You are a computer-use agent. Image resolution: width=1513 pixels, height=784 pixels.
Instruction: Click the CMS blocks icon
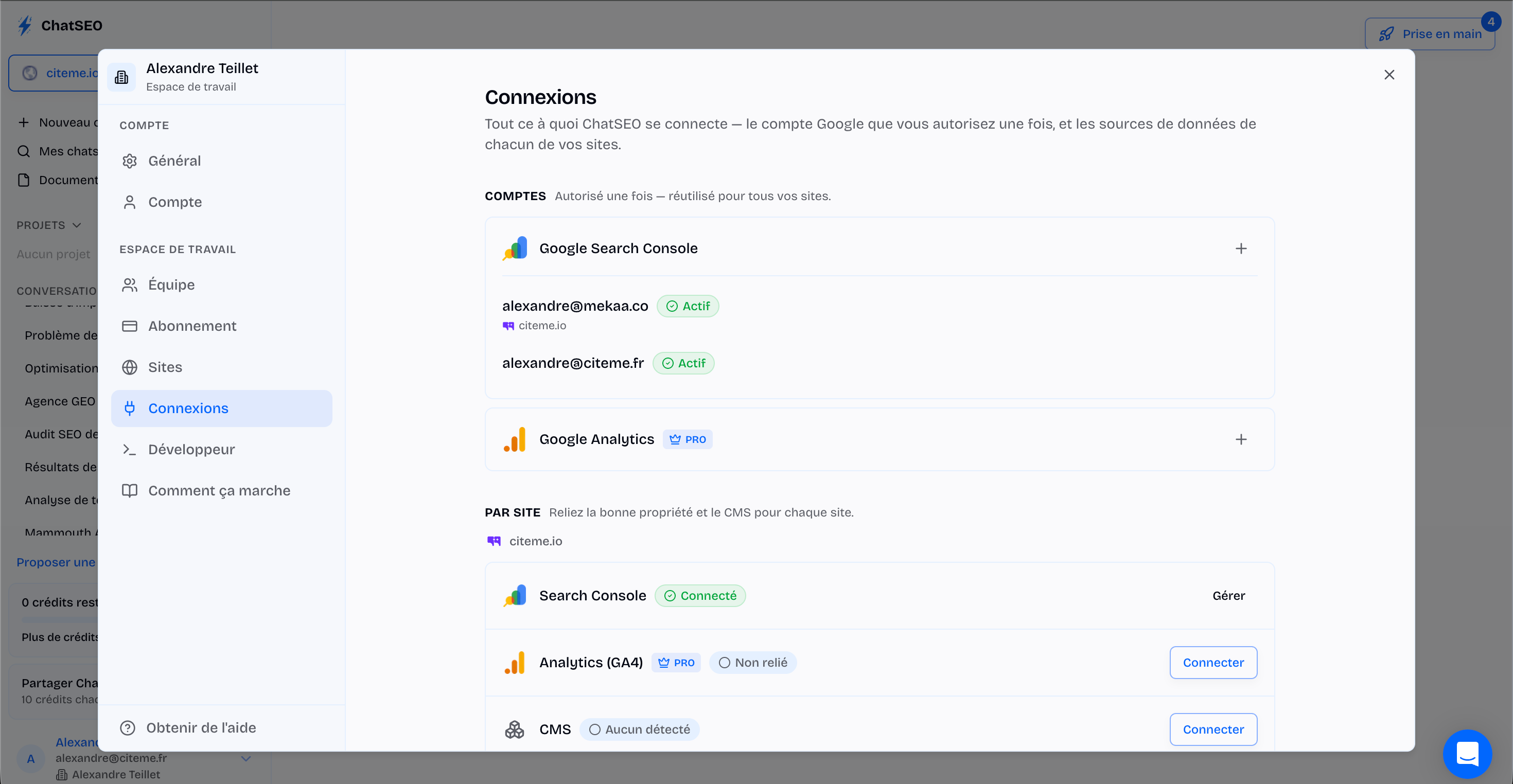pyautogui.click(x=515, y=729)
